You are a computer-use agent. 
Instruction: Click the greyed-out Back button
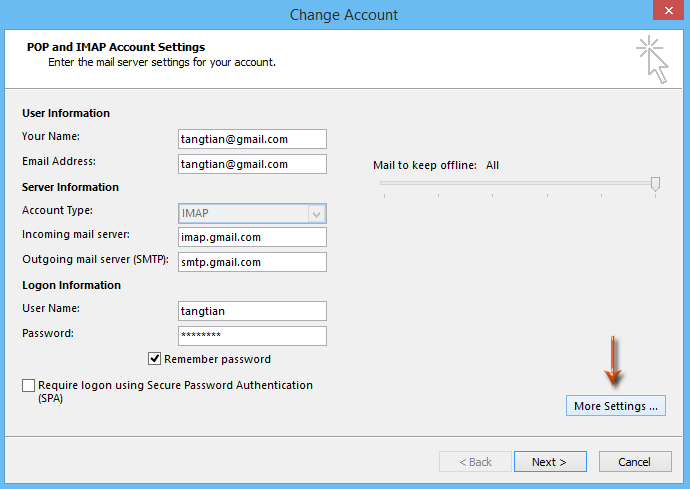475,462
